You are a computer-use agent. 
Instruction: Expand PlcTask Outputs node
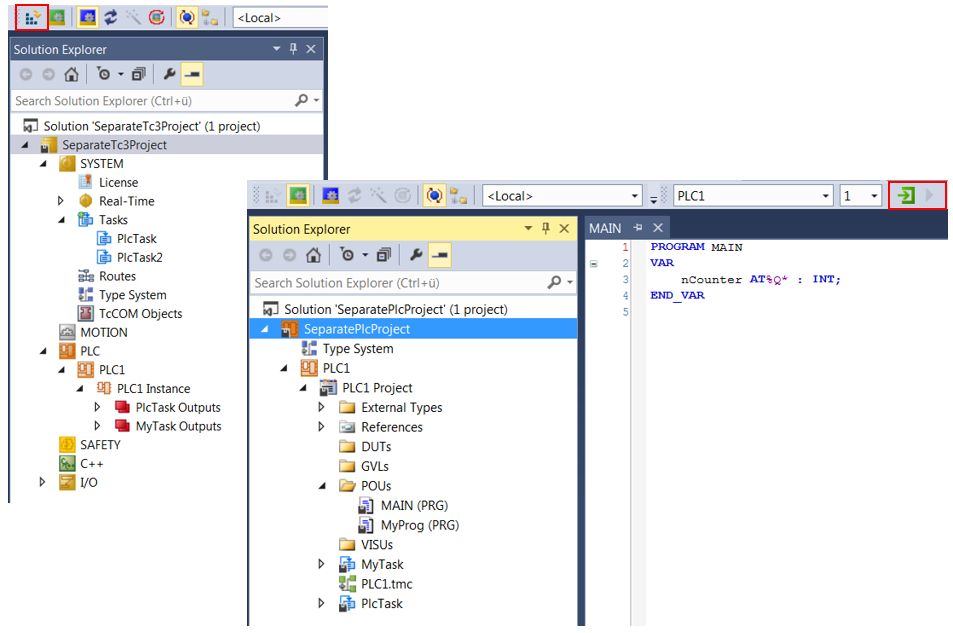tap(97, 407)
